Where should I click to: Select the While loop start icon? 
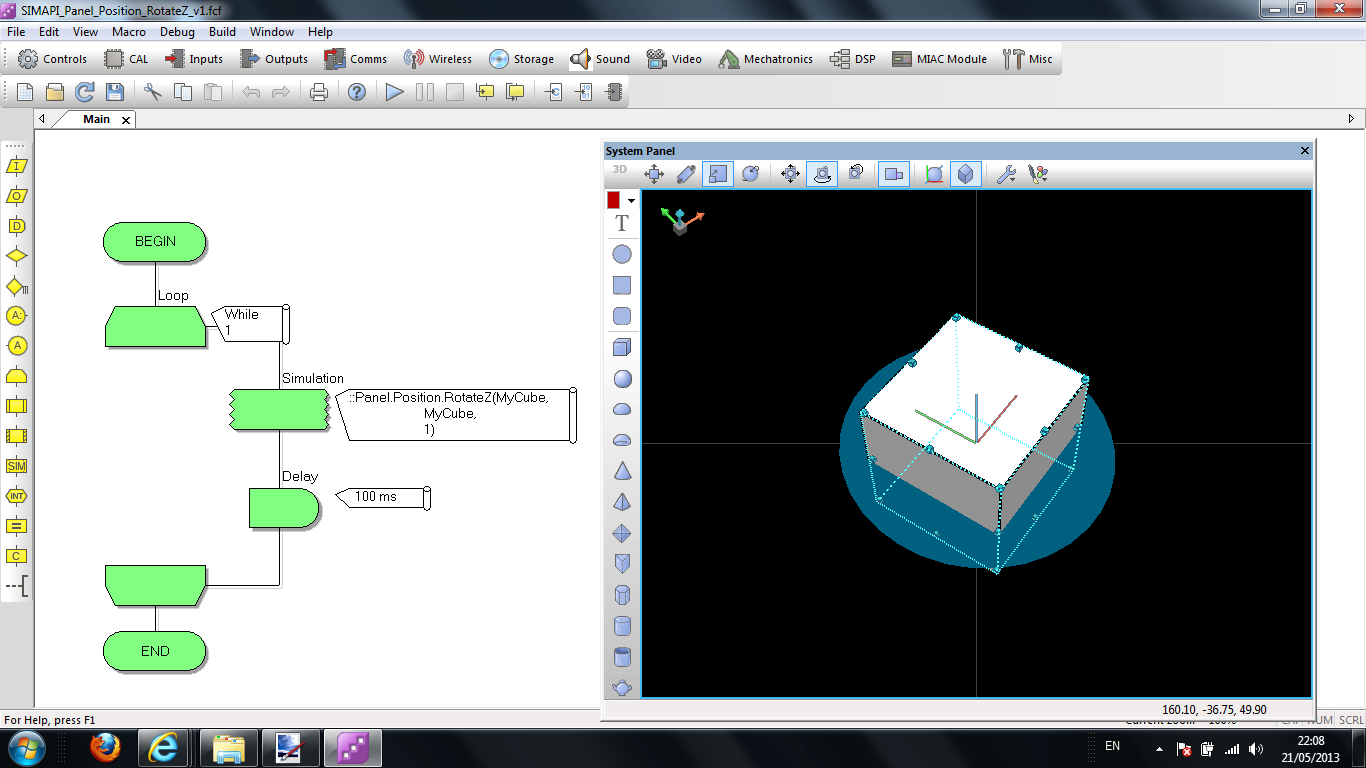(x=156, y=327)
